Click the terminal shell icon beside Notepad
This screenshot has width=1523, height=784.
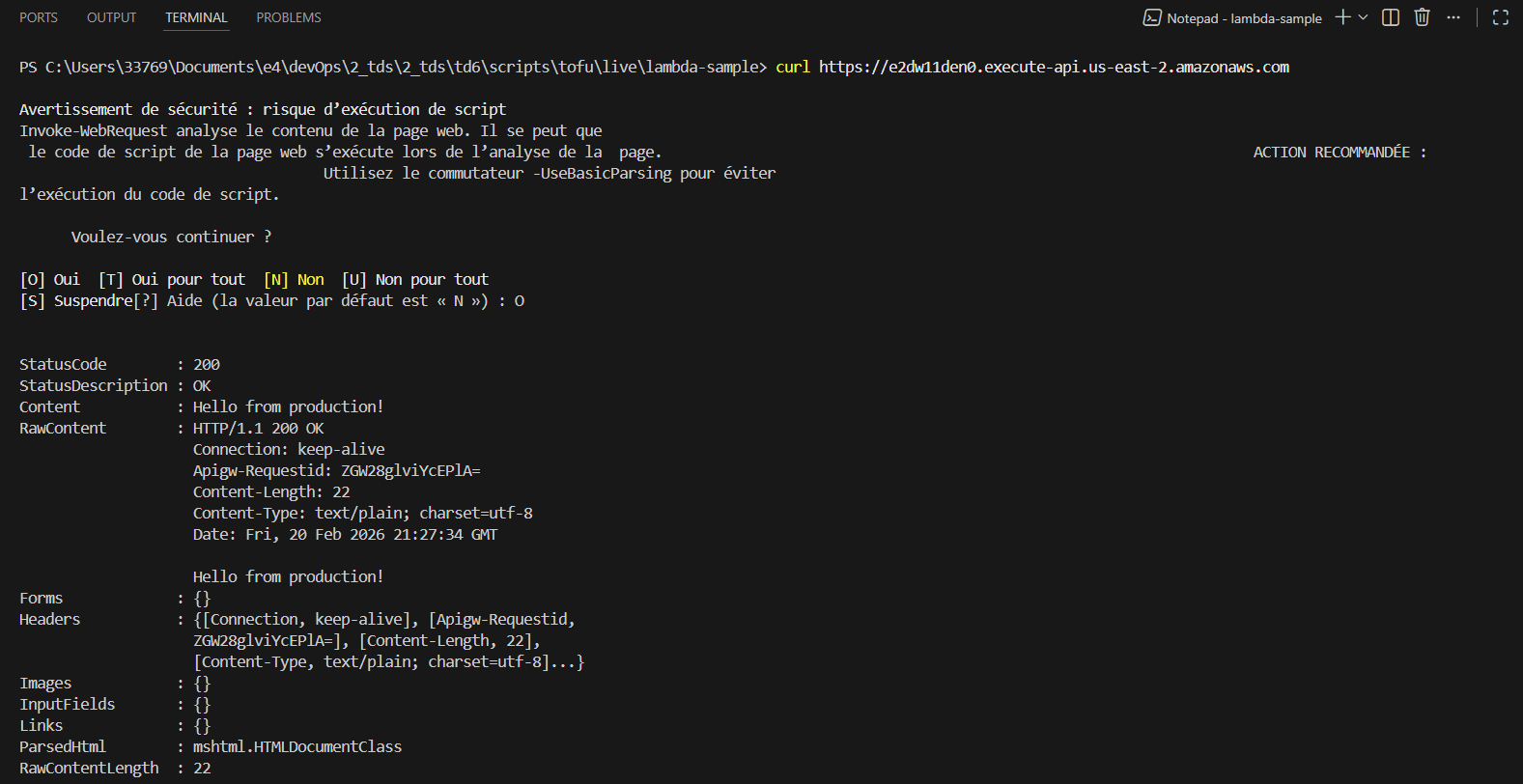coord(1152,17)
